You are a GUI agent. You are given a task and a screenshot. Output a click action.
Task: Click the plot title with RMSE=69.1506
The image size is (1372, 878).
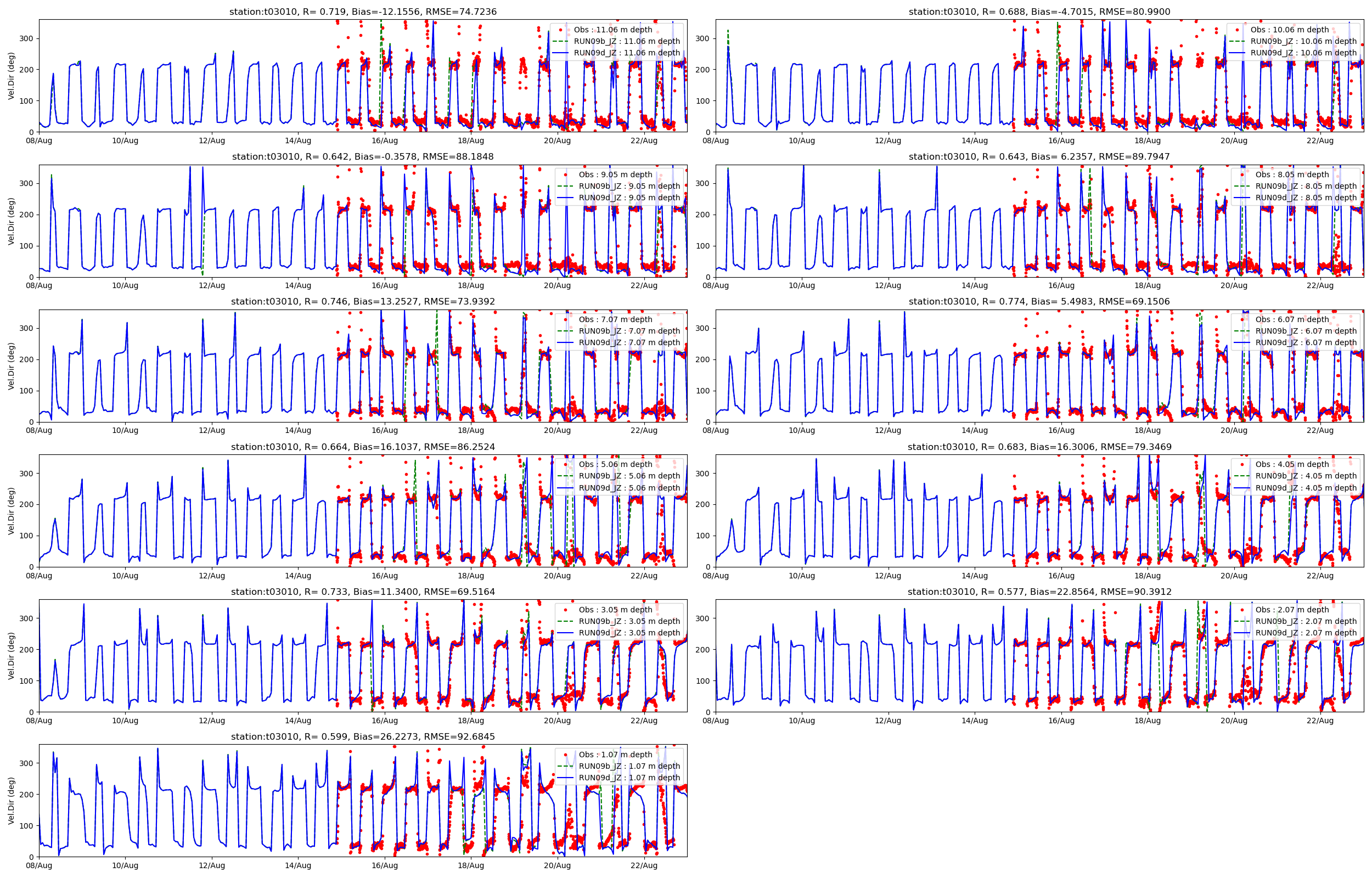[1039, 301]
